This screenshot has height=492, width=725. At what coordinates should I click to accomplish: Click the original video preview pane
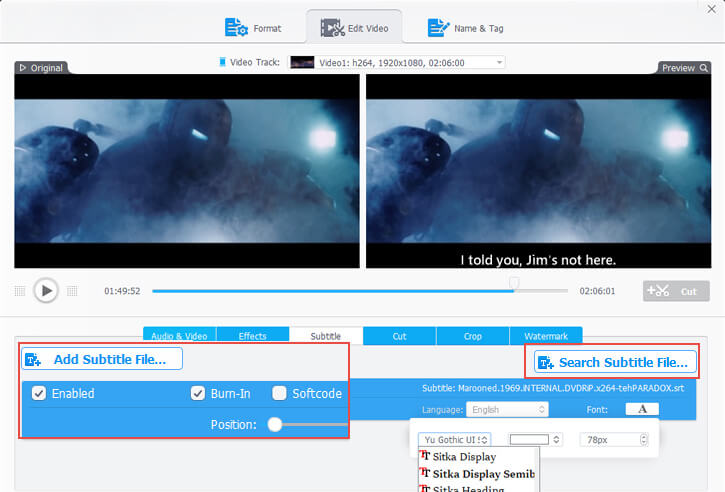[187, 171]
